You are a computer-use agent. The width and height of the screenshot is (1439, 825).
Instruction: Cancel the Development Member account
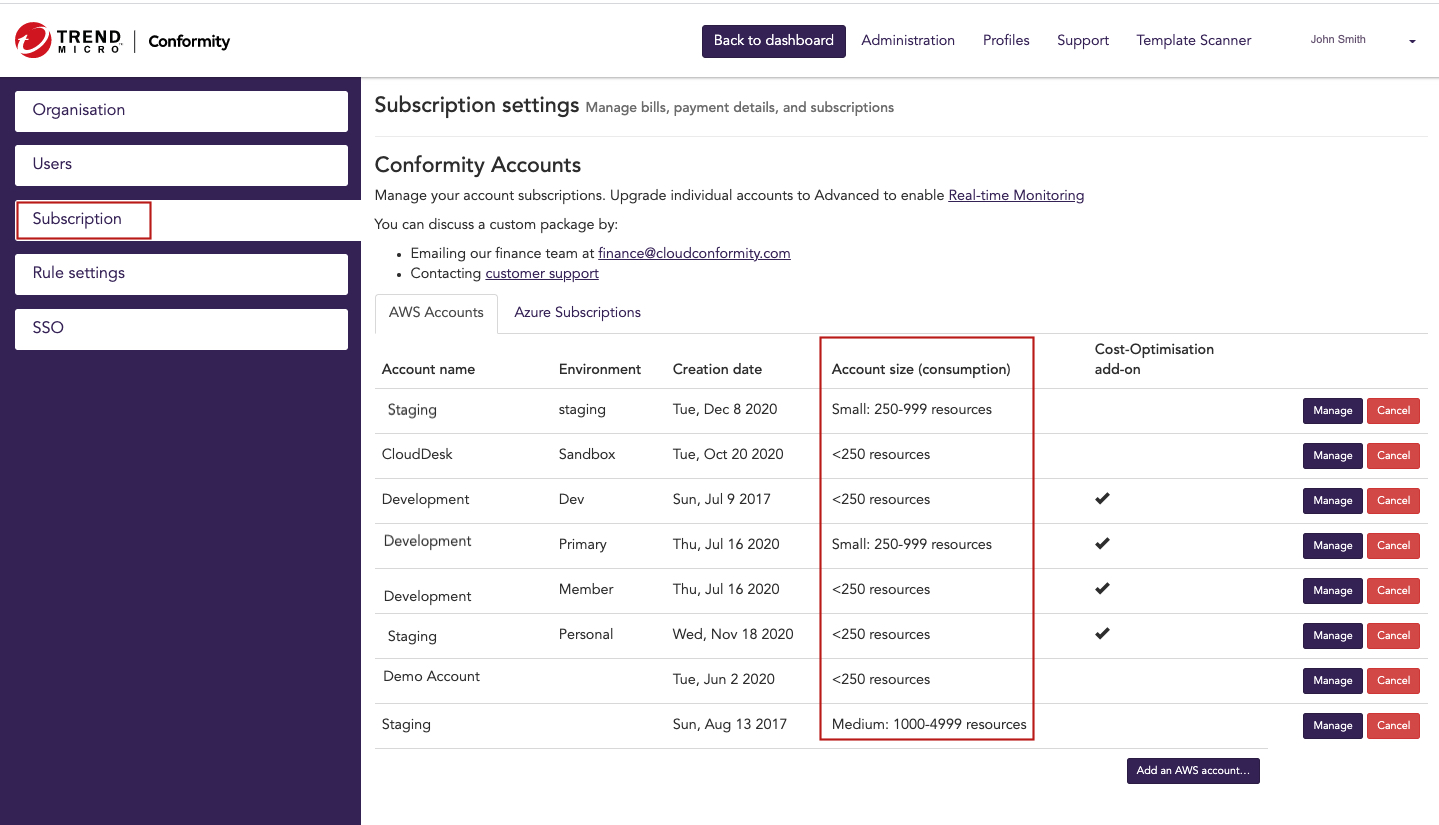[1393, 591]
